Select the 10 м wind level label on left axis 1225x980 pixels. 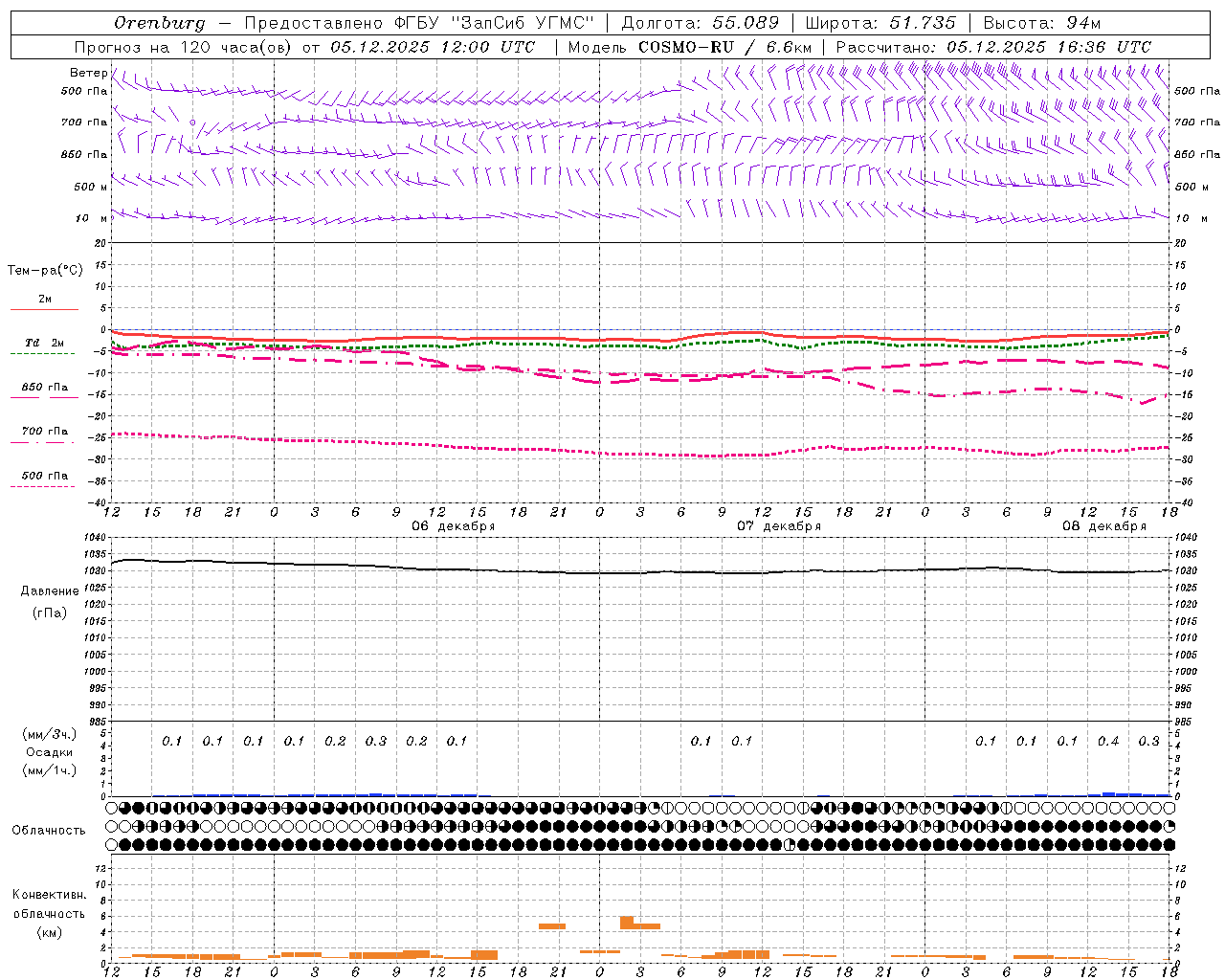pos(91,219)
